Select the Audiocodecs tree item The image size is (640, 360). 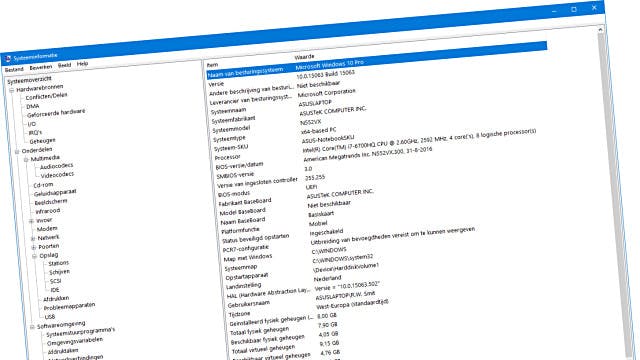(57, 166)
